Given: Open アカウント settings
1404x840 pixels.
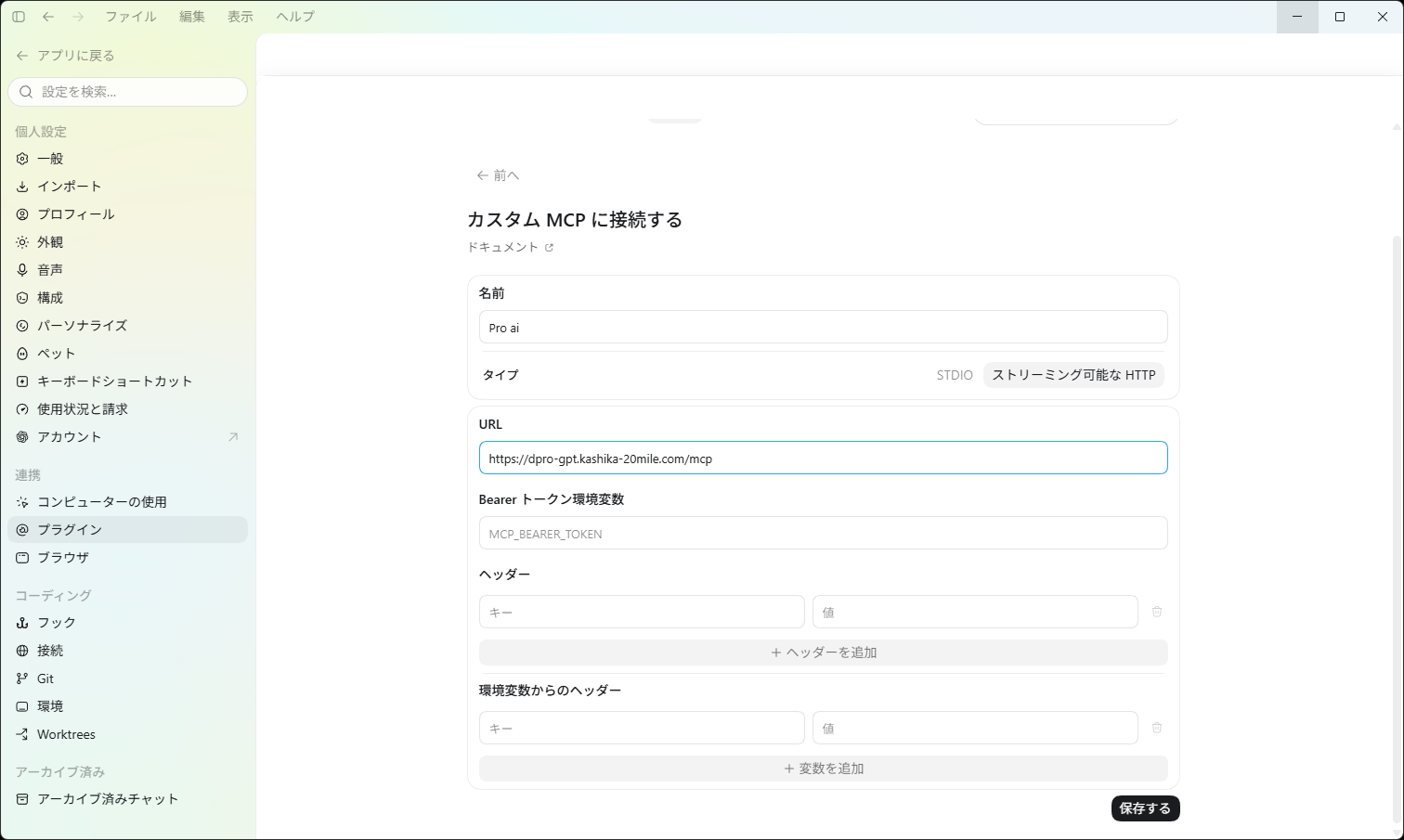Looking at the screenshot, I should click(x=128, y=437).
